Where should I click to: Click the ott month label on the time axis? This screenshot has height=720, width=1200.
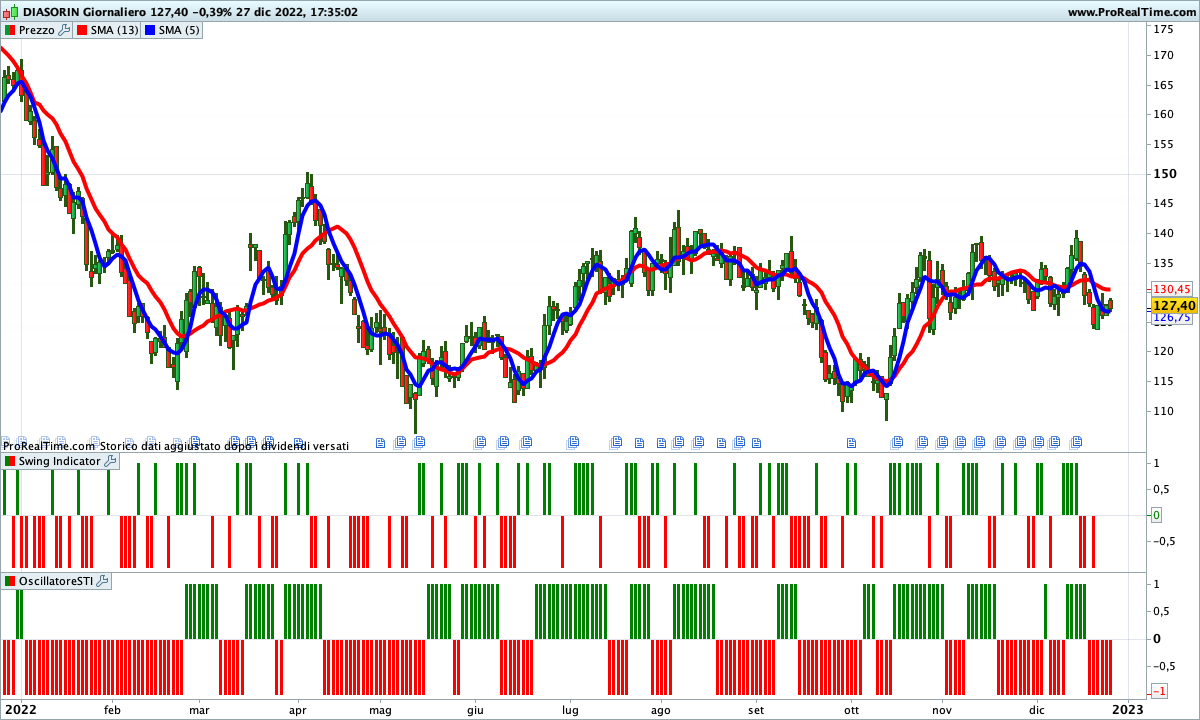[x=851, y=710]
